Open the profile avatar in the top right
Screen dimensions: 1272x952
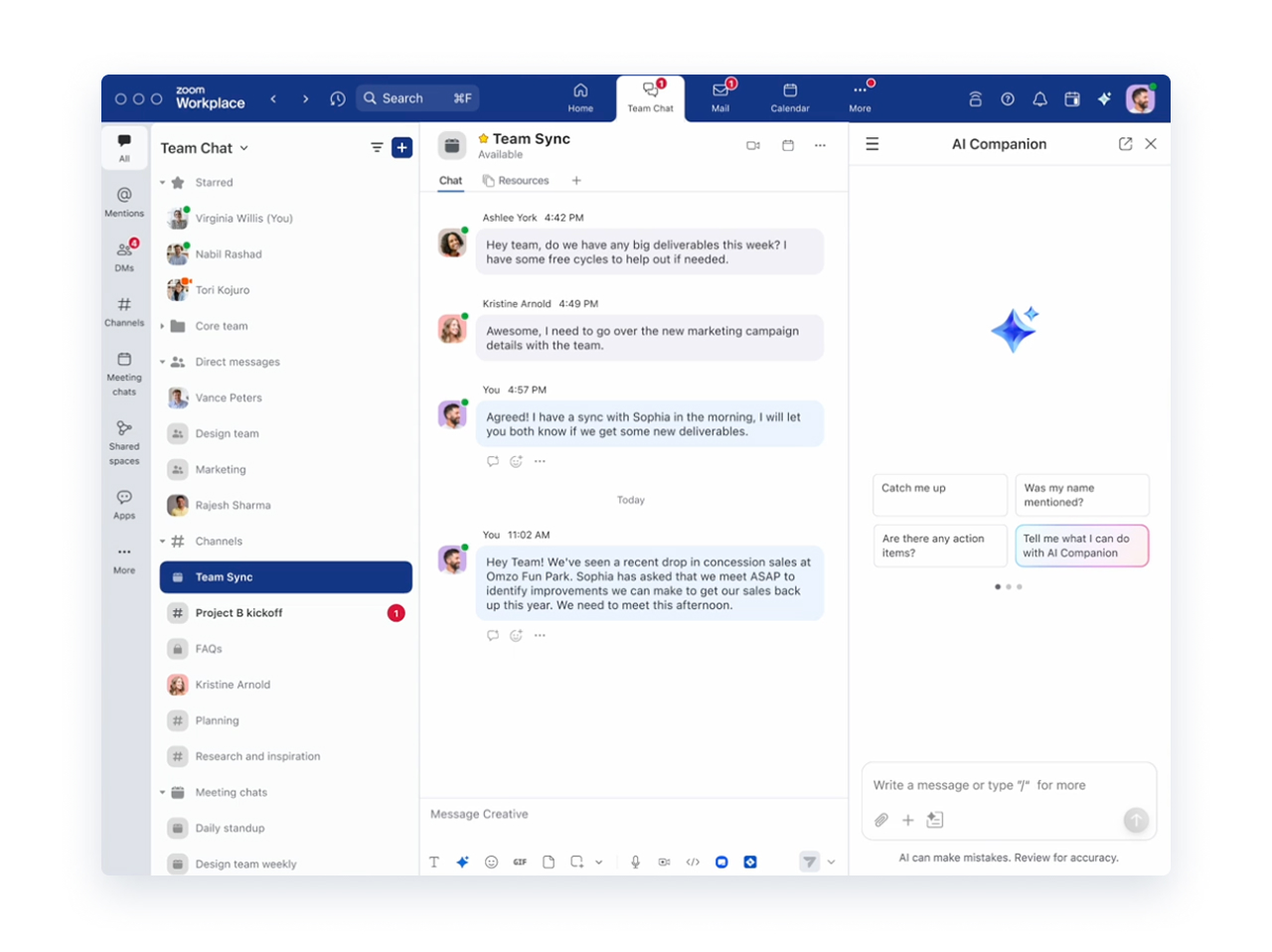coord(1140,98)
